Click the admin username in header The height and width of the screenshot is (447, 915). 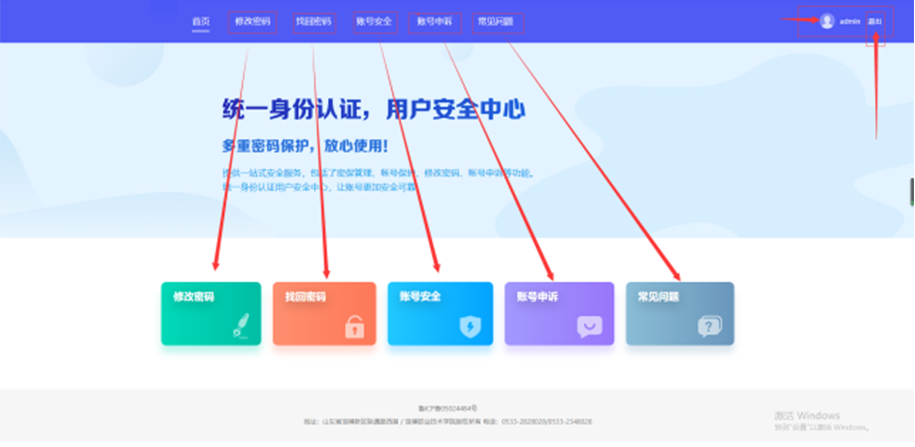[850, 21]
